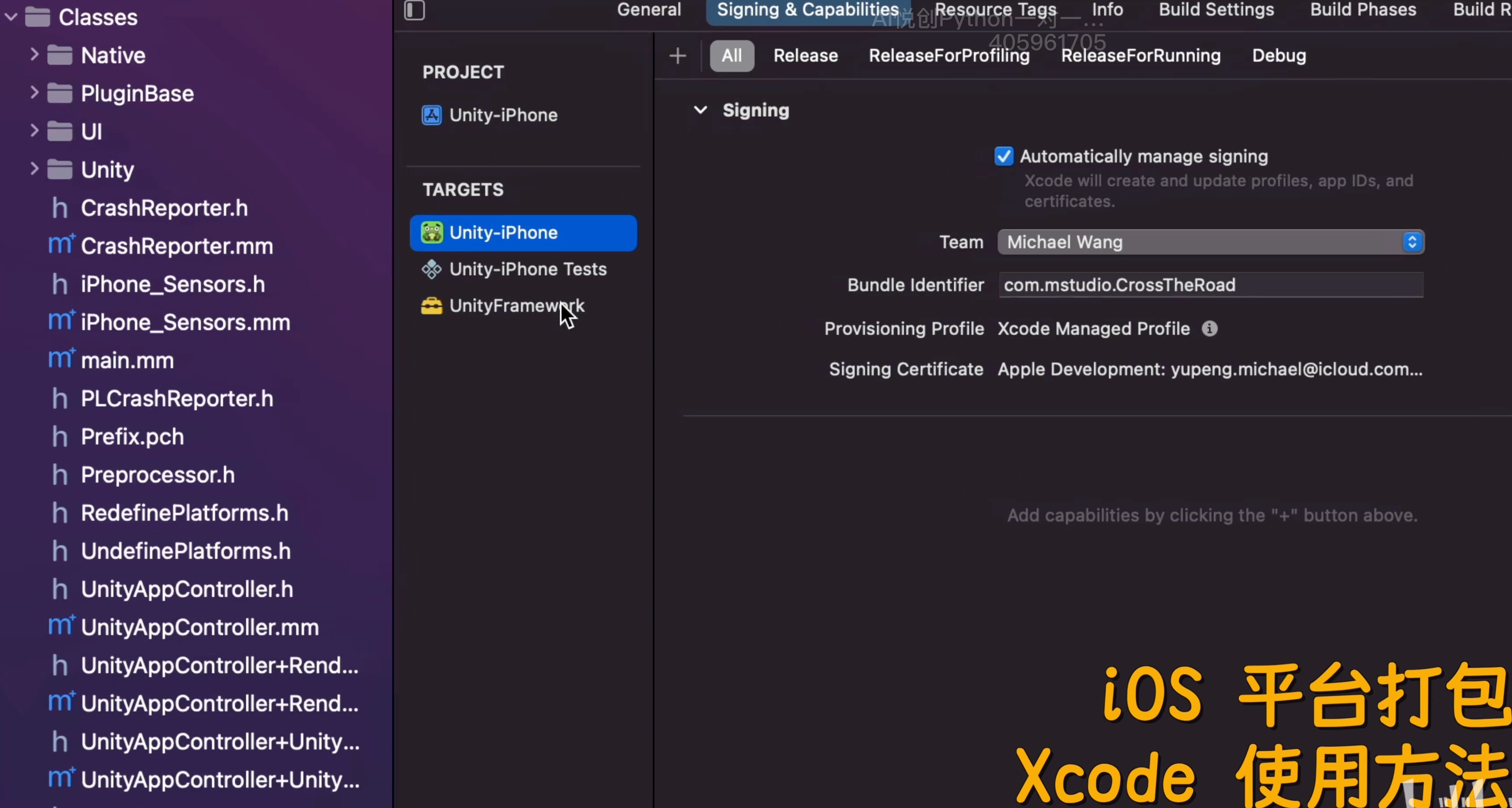Click the Bundle Identifier text field
The height and width of the screenshot is (808, 1512).
pos(1211,285)
